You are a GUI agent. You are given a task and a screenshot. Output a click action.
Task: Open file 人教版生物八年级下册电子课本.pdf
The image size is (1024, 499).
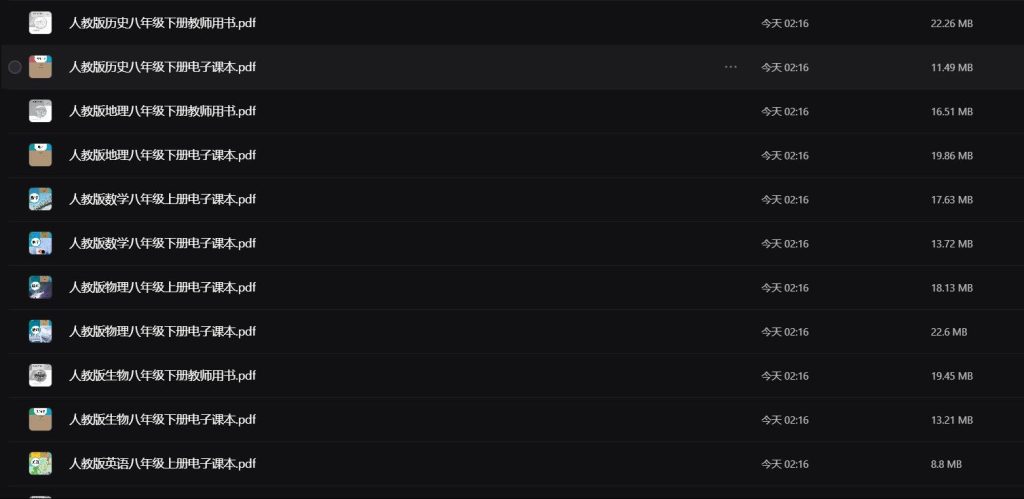(x=162, y=419)
